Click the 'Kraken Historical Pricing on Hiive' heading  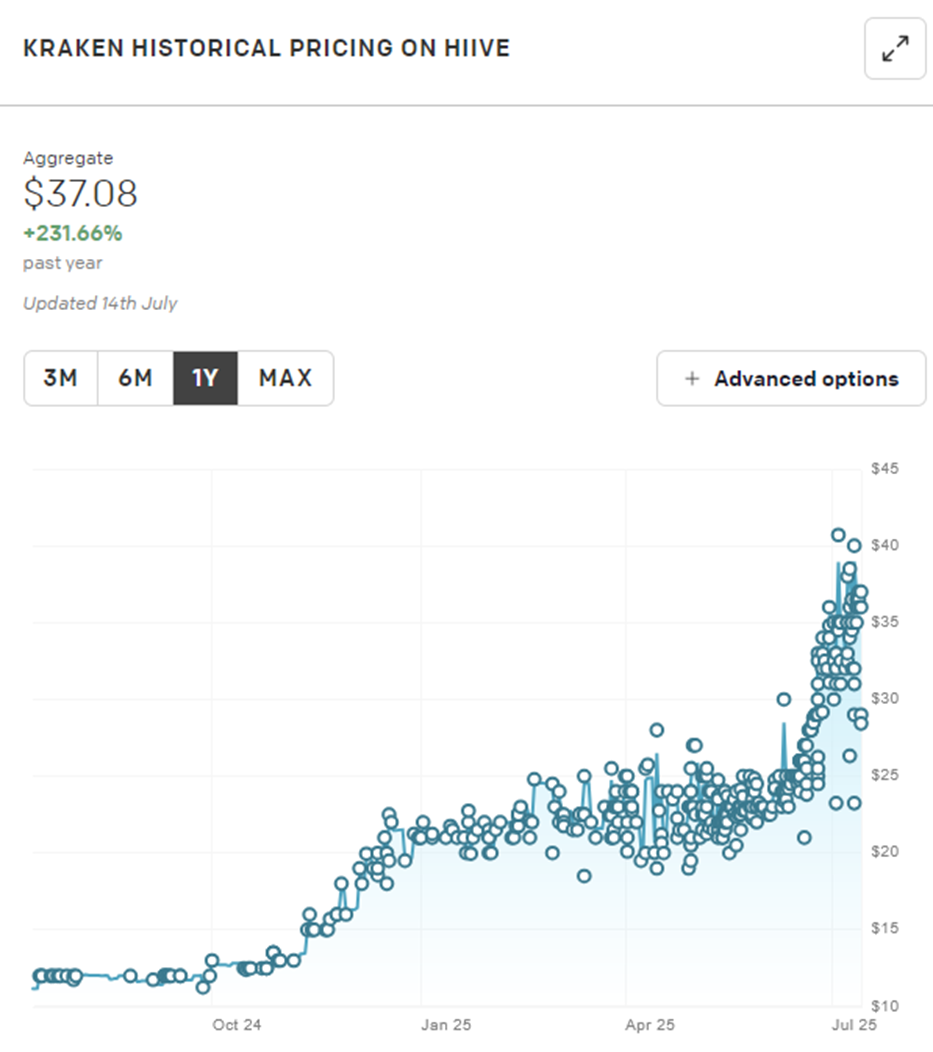[267, 48]
